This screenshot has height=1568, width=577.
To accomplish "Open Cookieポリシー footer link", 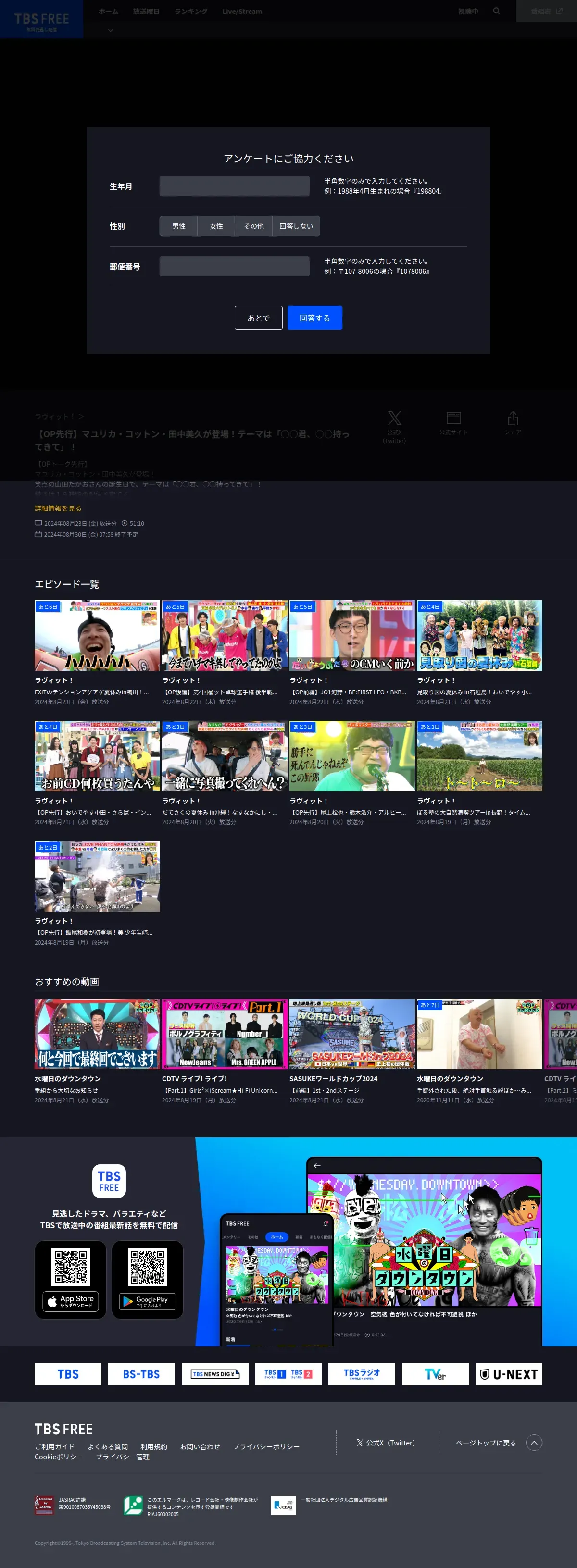I will point(59,1457).
